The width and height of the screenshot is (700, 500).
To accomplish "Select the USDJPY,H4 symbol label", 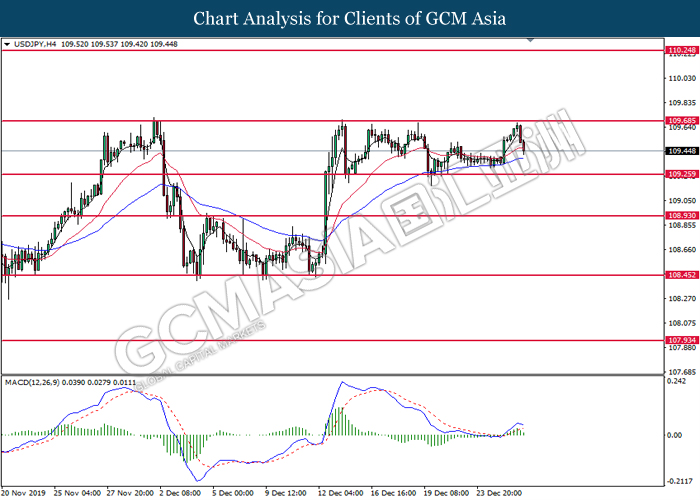I will pos(35,44).
